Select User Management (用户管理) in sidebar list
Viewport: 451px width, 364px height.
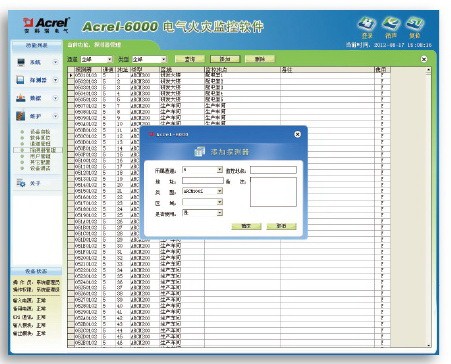point(40,156)
